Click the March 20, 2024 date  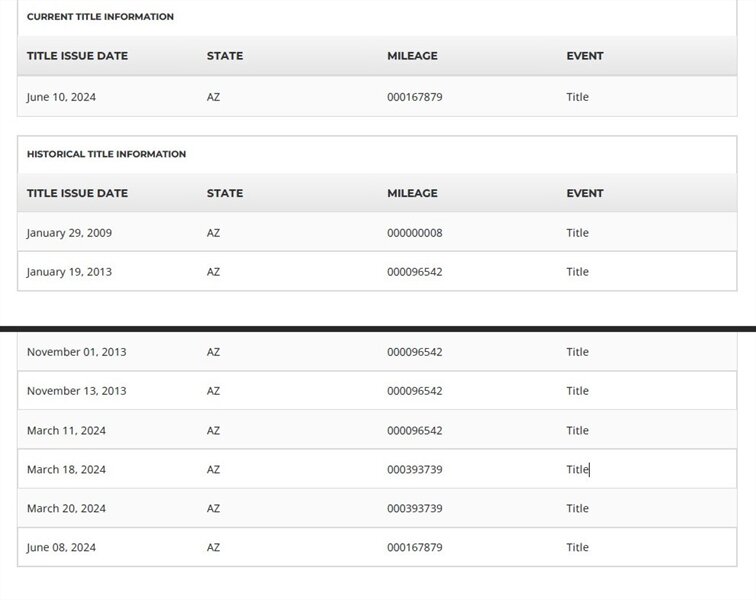(66, 509)
